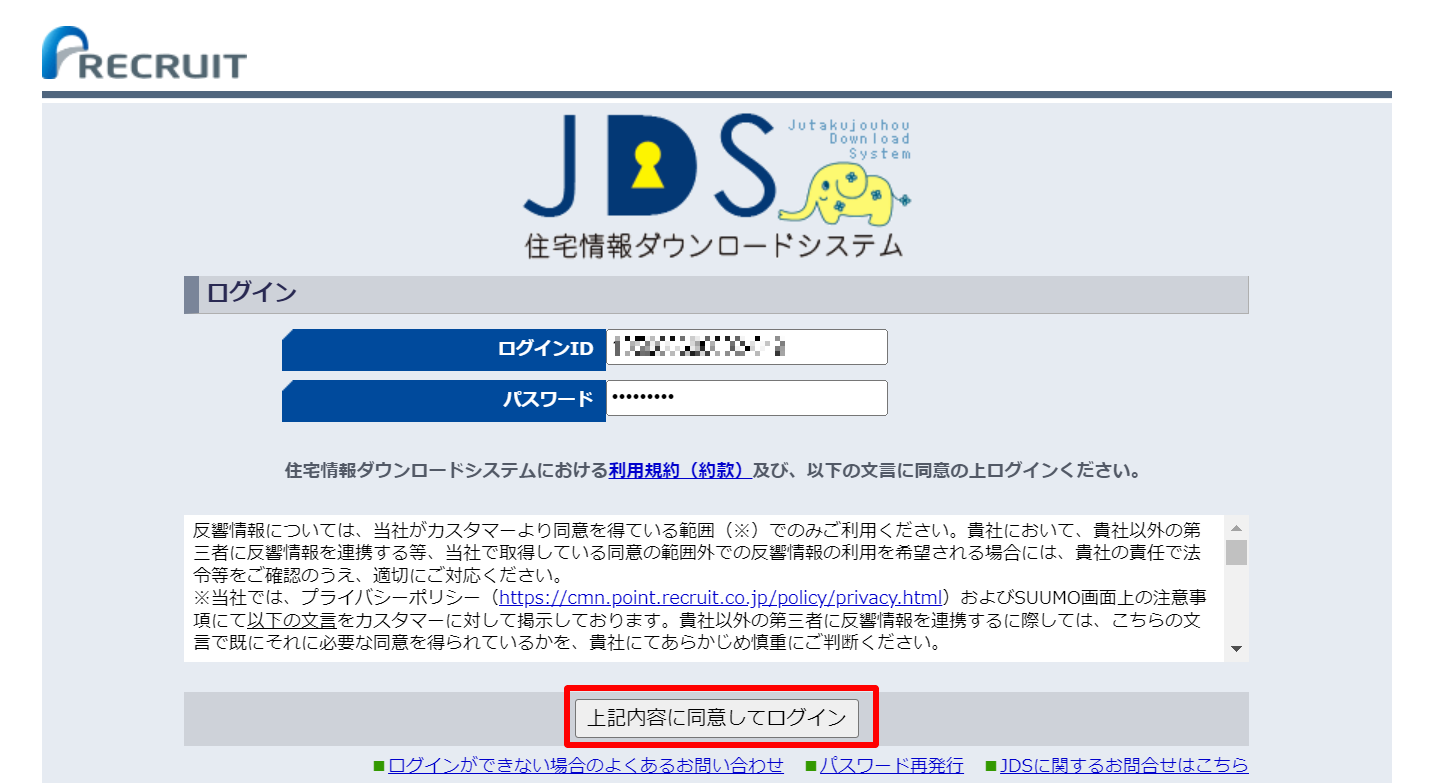The width and height of the screenshot is (1434, 783).
Task: Click the terms box scroll down arrow
Action: coord(1237,650)
